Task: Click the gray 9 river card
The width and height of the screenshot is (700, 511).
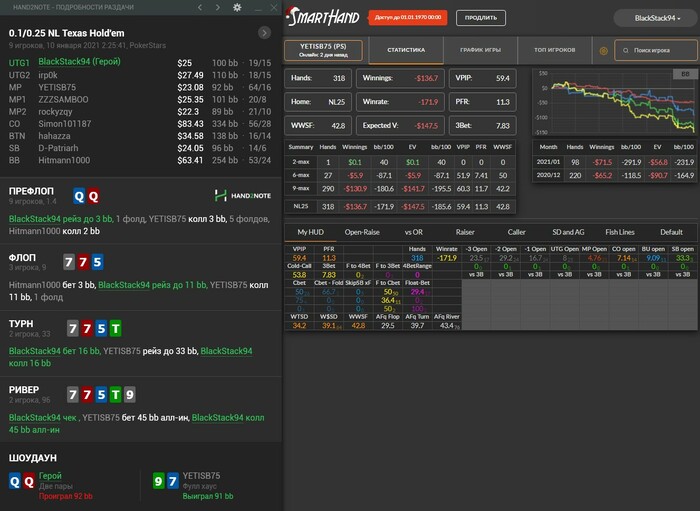Action: (x=129, y=395)
